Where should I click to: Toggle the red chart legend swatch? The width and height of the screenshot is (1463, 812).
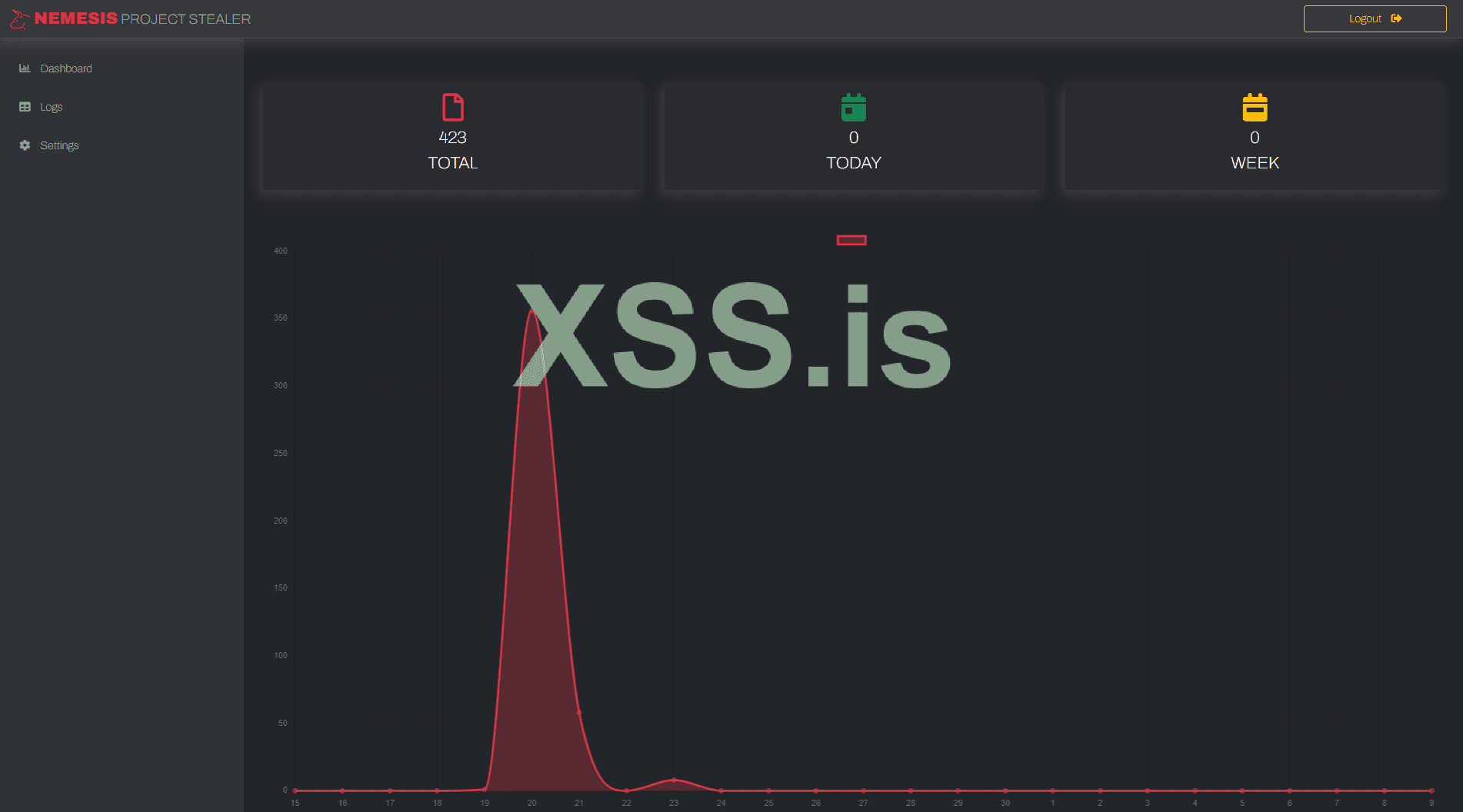851,240
